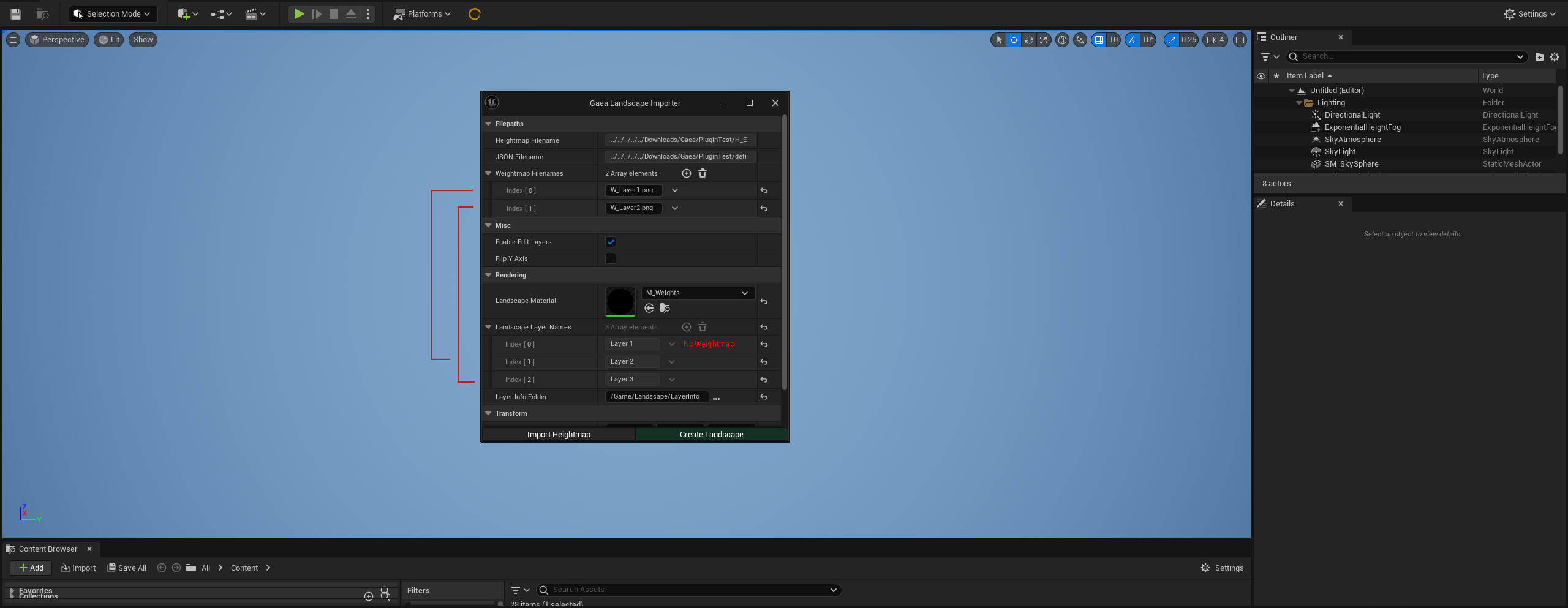Save the current level with disk icon

[16, 13]
